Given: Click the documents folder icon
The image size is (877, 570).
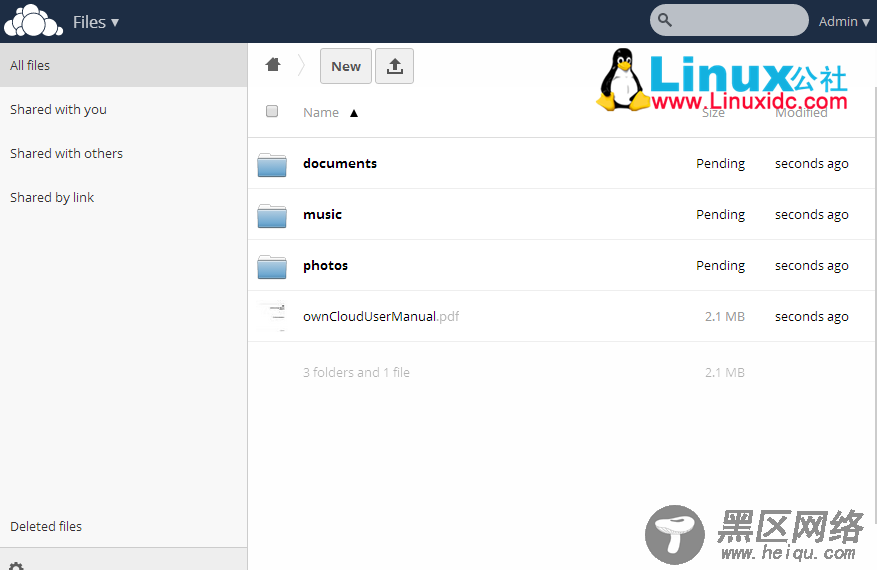Looking at the screenshot, I should tap(272, 164).
